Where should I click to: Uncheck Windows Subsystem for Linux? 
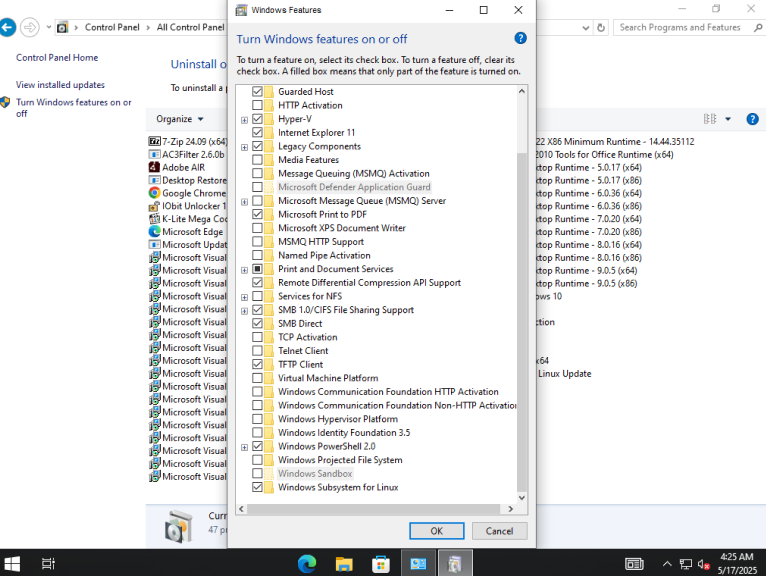pos(257,487)
